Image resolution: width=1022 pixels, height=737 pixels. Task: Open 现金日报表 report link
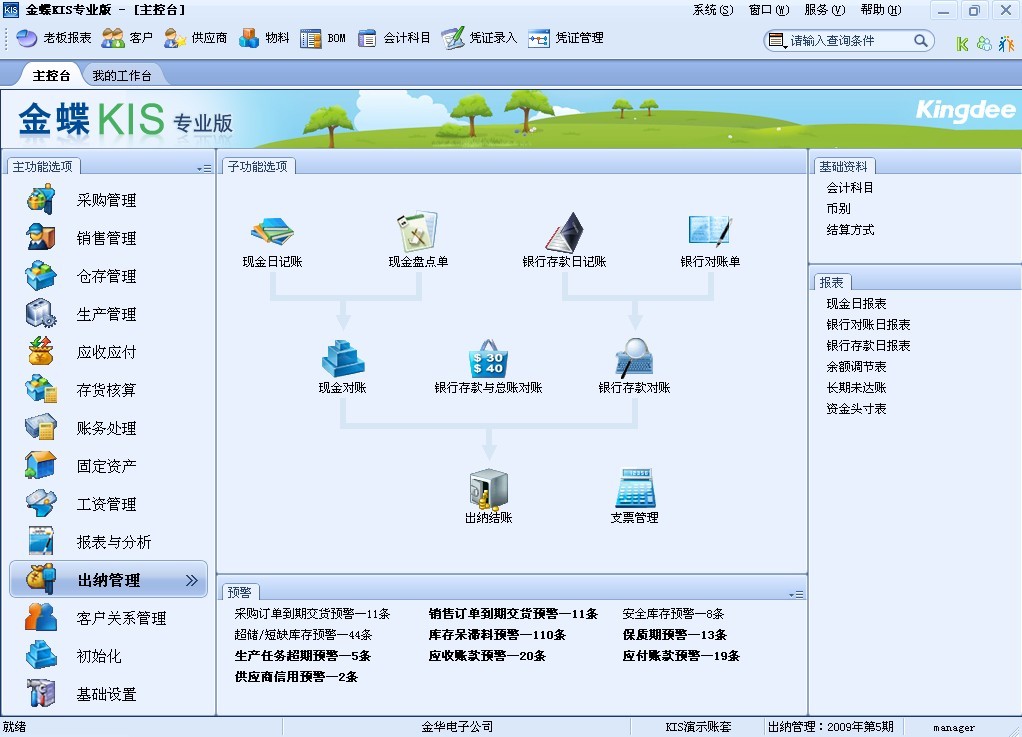click(856, 304)
